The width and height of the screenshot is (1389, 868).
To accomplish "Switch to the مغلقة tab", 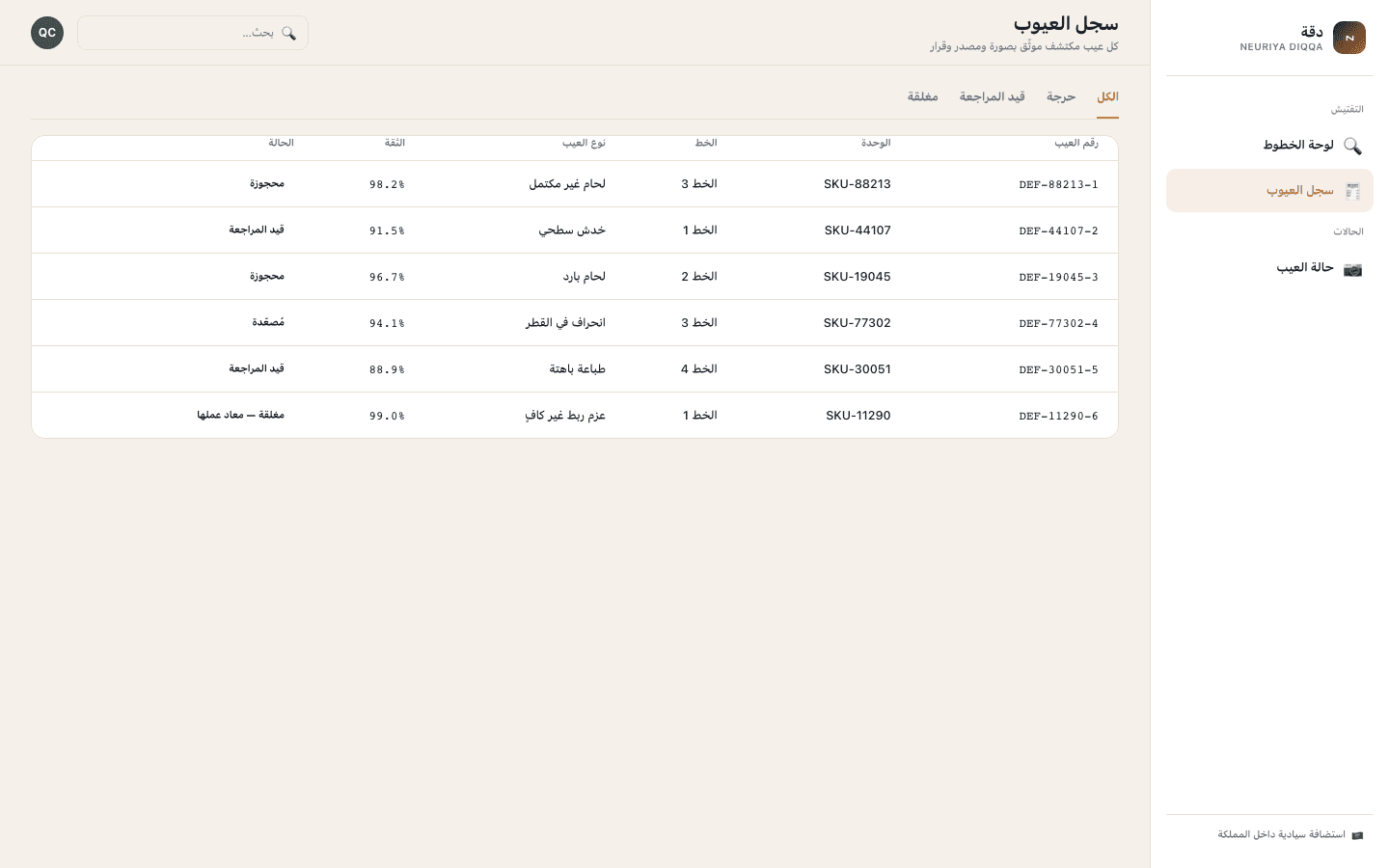I will point(922,97).
